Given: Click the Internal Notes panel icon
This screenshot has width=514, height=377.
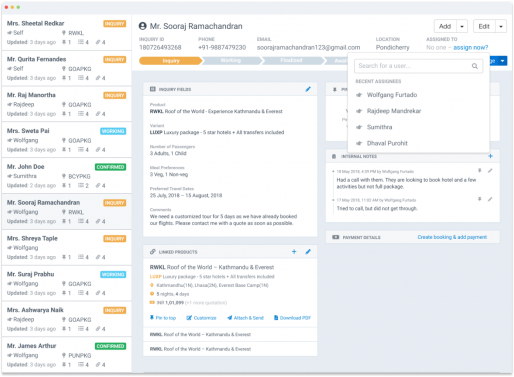Looking at the screenshot, I should coord(334,156).
